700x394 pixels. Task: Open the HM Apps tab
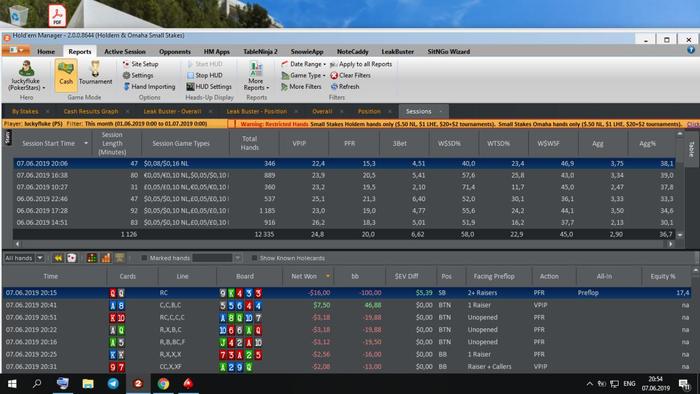(217, 52)
